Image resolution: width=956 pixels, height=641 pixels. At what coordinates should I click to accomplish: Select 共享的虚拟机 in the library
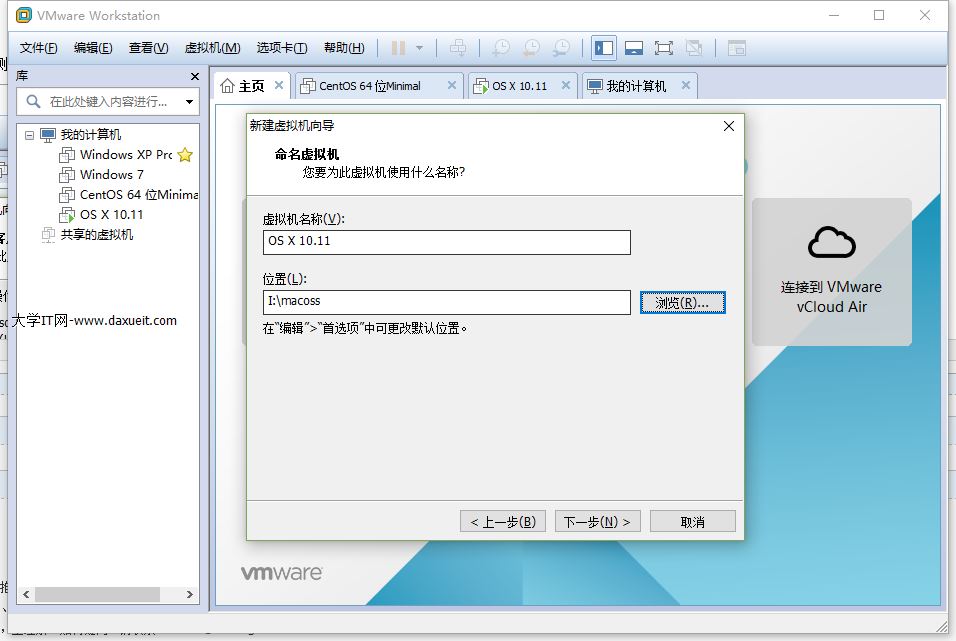(x=96, y=235)
